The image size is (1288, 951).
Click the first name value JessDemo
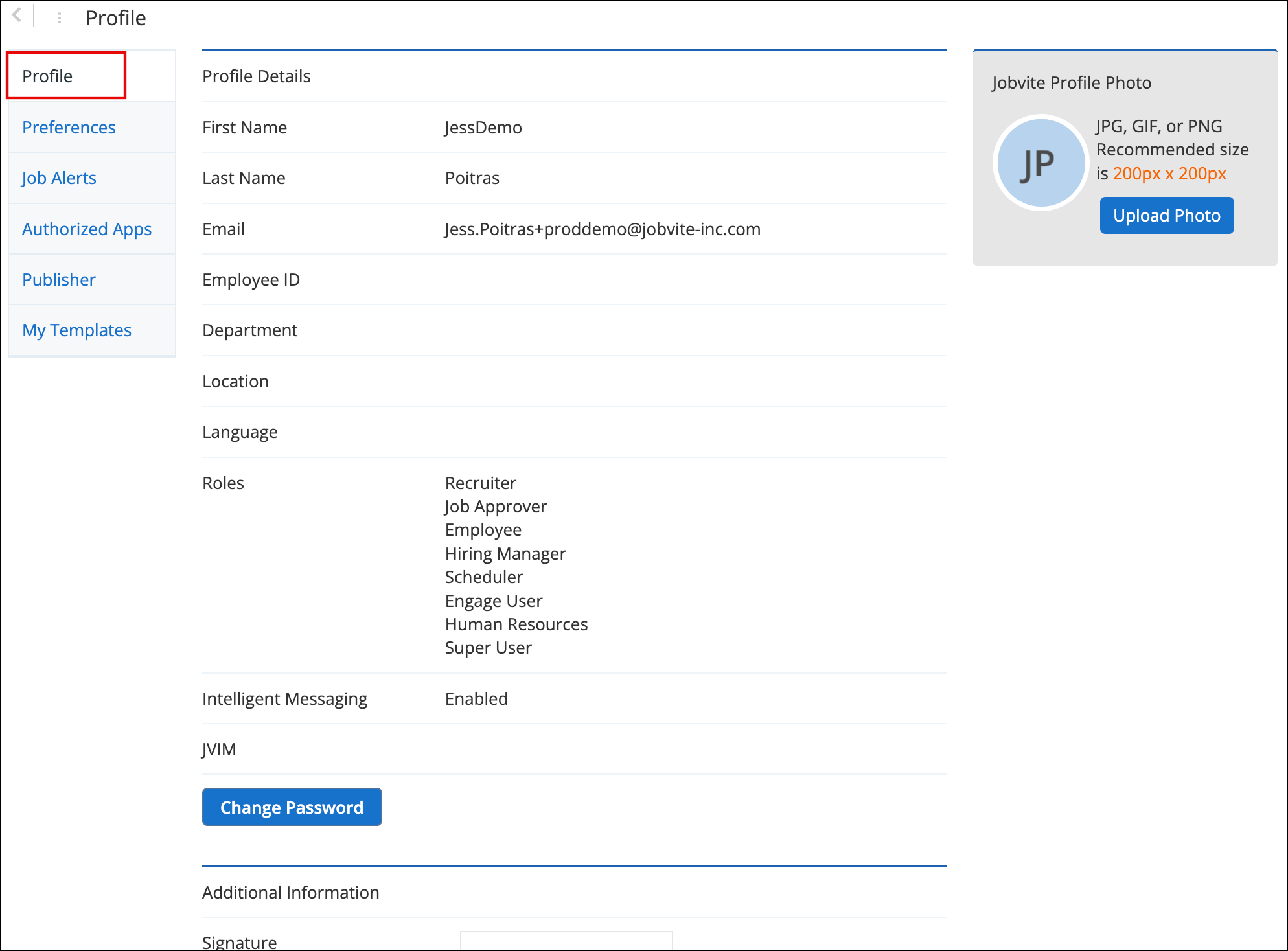pos(483,127)
